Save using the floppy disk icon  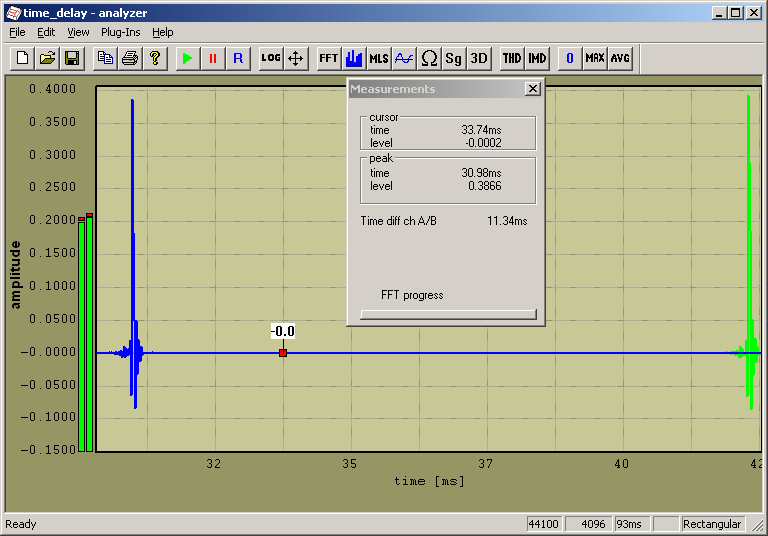pos(72,58)
